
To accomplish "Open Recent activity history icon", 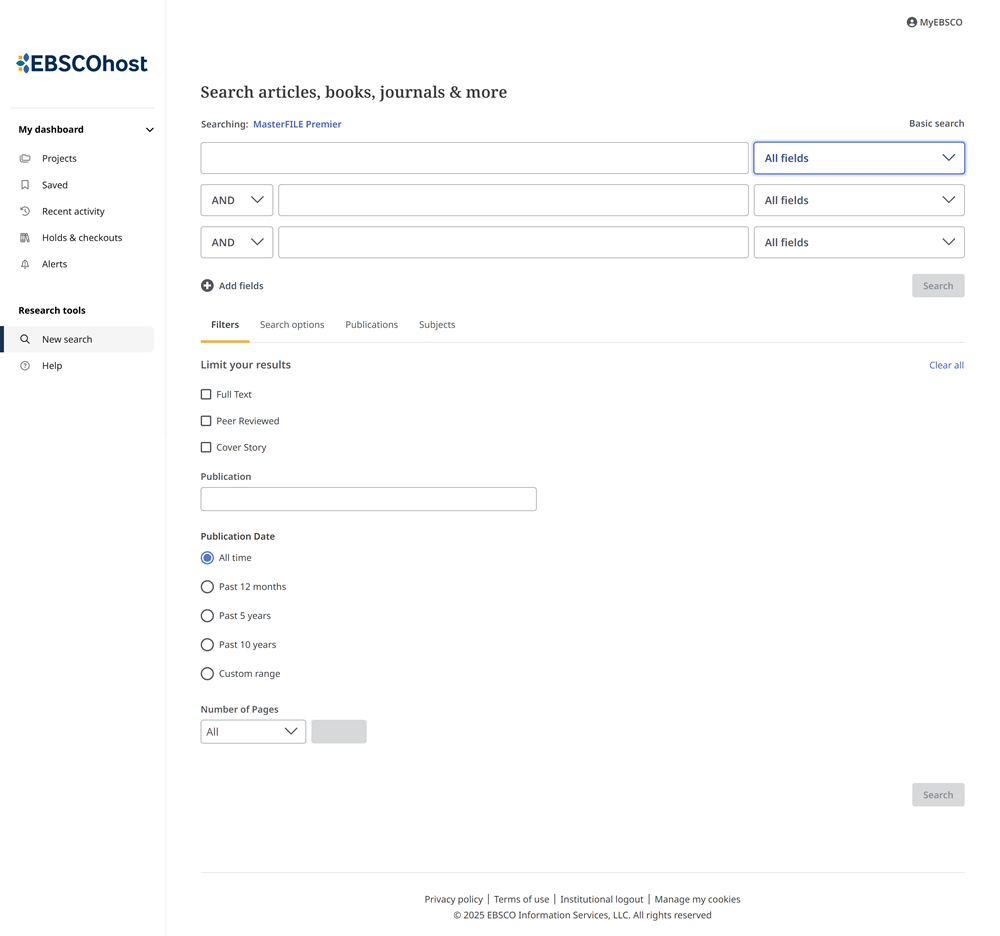I will [x=25, y=211].
